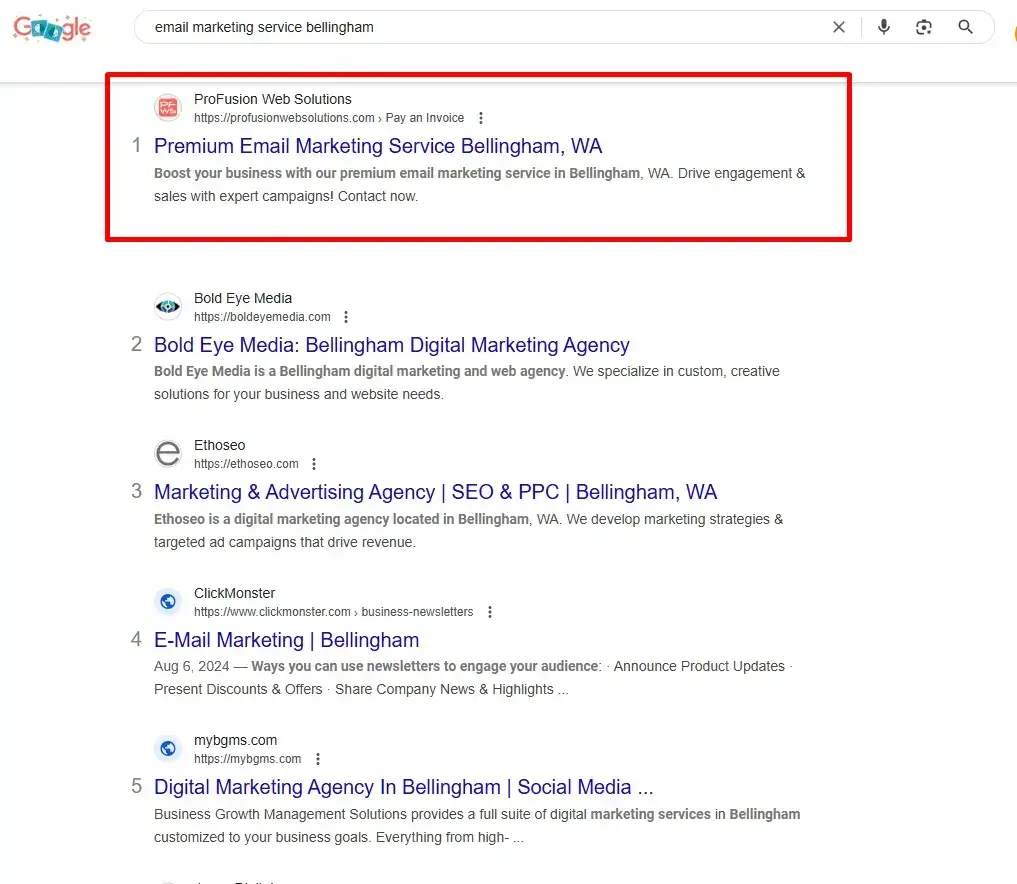Screen dimensions: 1017x884
Task: Open more options for Bold Eye Media result
Action: pos(346,317)
